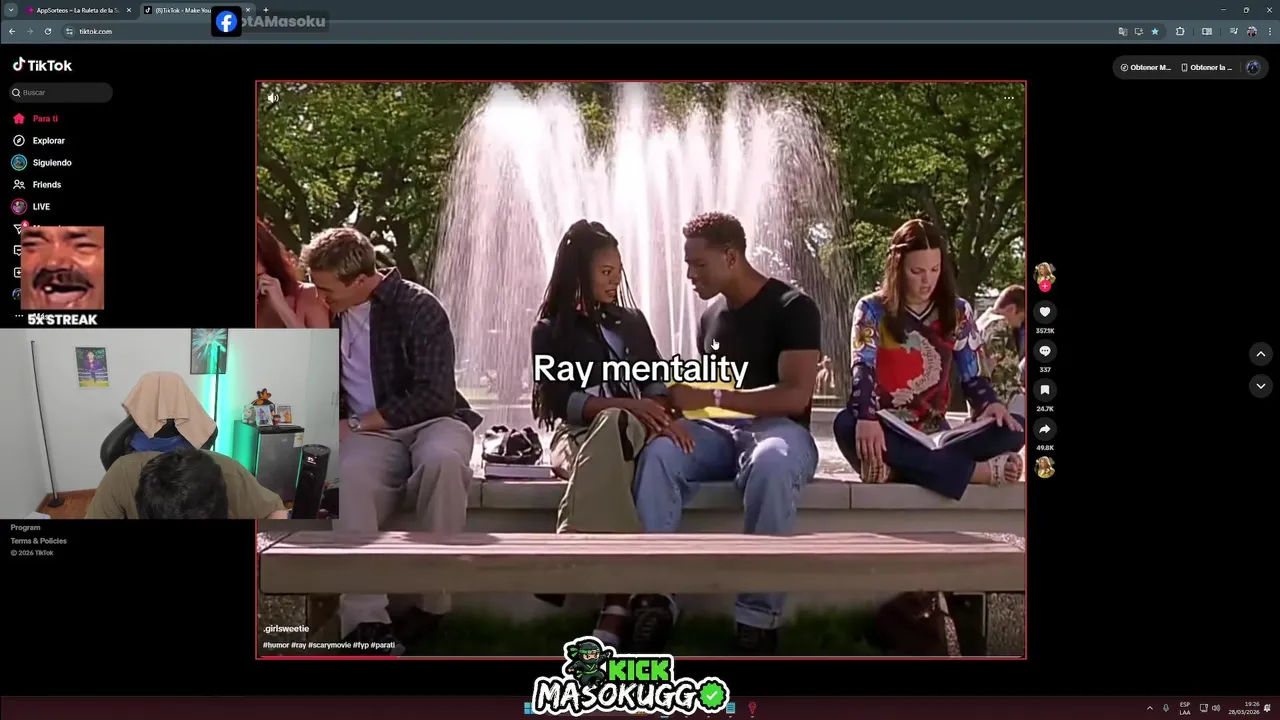The height and width of the screenshot is (720, 1280).
Task: Click the 24.7K favorites count
Action: [1044, 409]
